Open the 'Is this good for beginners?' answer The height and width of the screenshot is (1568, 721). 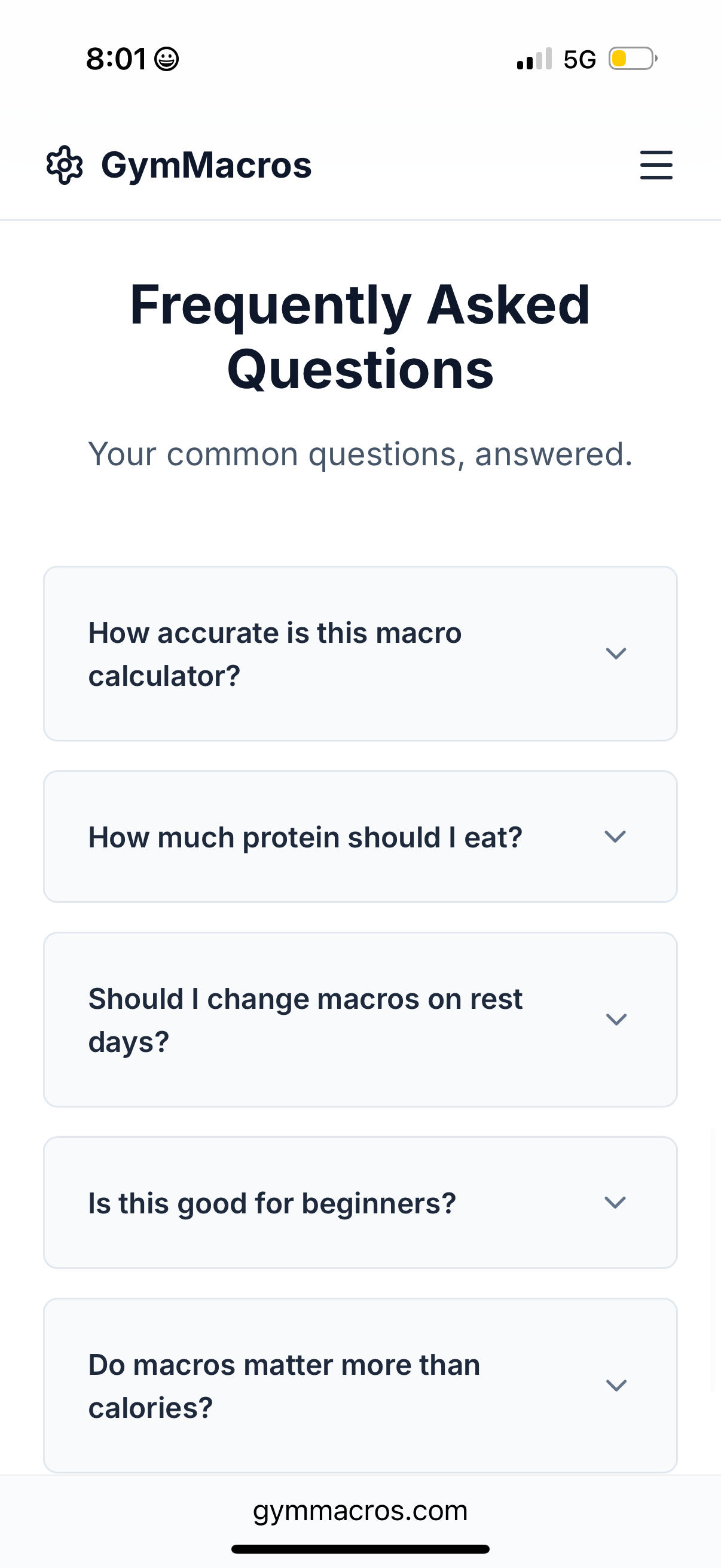coord(360,1201)
